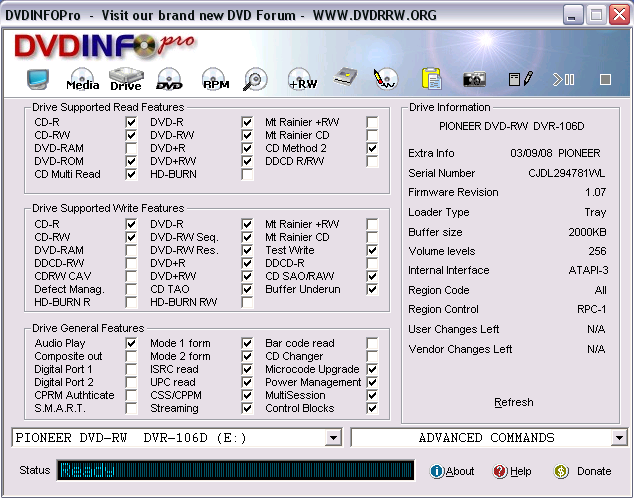Toggle the Streaming checkbox

click(247, 408)
